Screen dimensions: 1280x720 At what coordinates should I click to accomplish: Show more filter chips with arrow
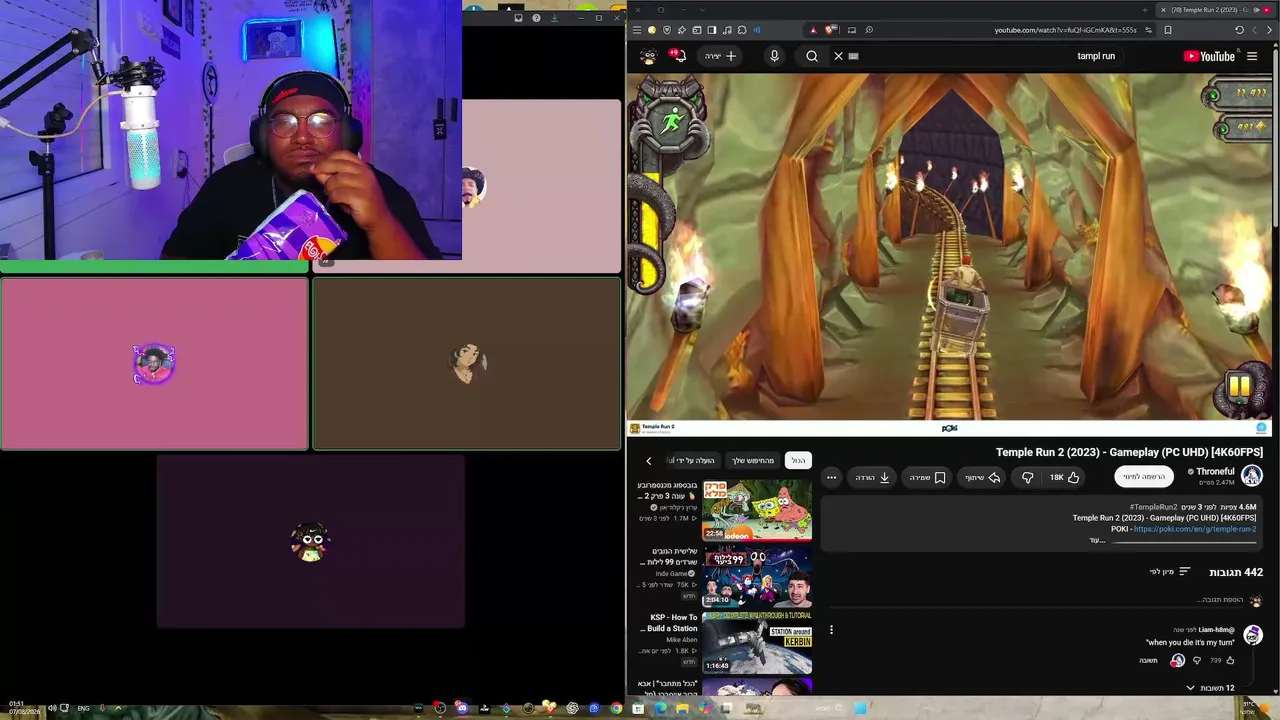pyautogui.click(x=648, y=461)
